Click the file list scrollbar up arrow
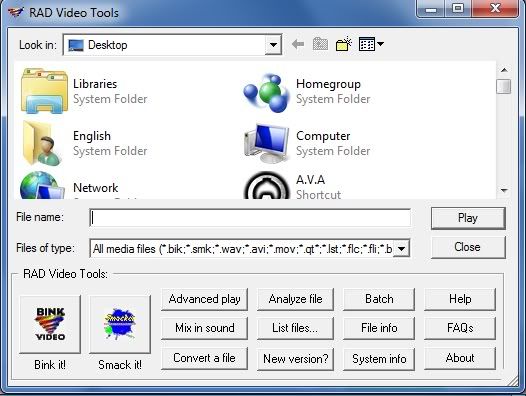 504,70
